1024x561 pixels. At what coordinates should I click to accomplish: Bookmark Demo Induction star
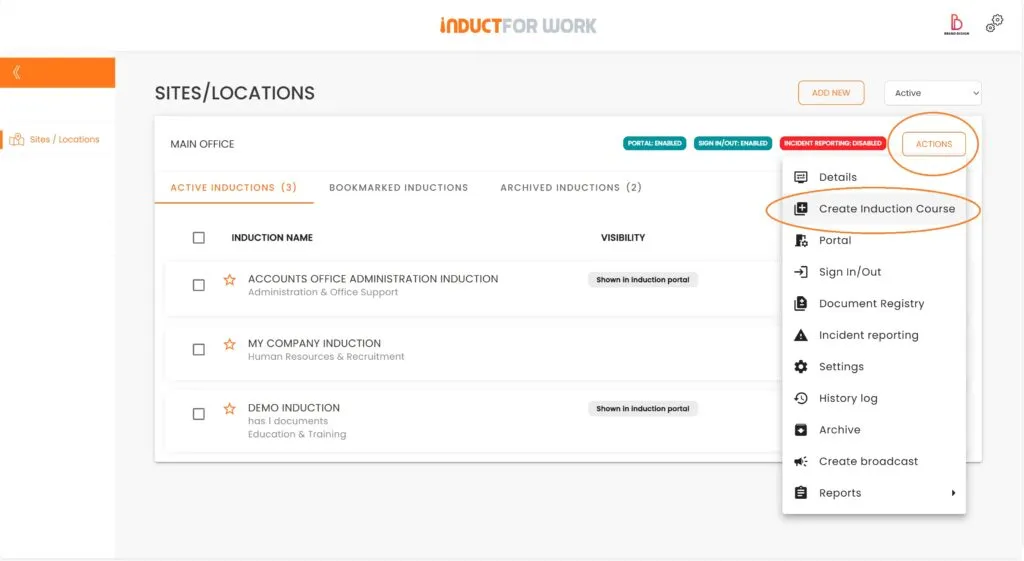click(x=229, y=409)
